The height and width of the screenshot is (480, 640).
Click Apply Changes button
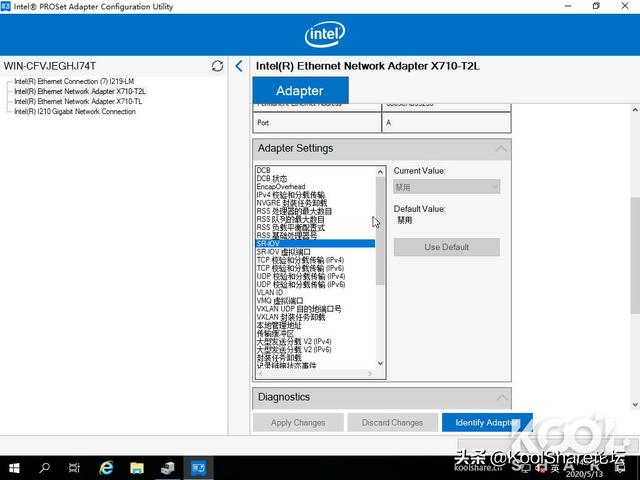(x=298, y=422)
